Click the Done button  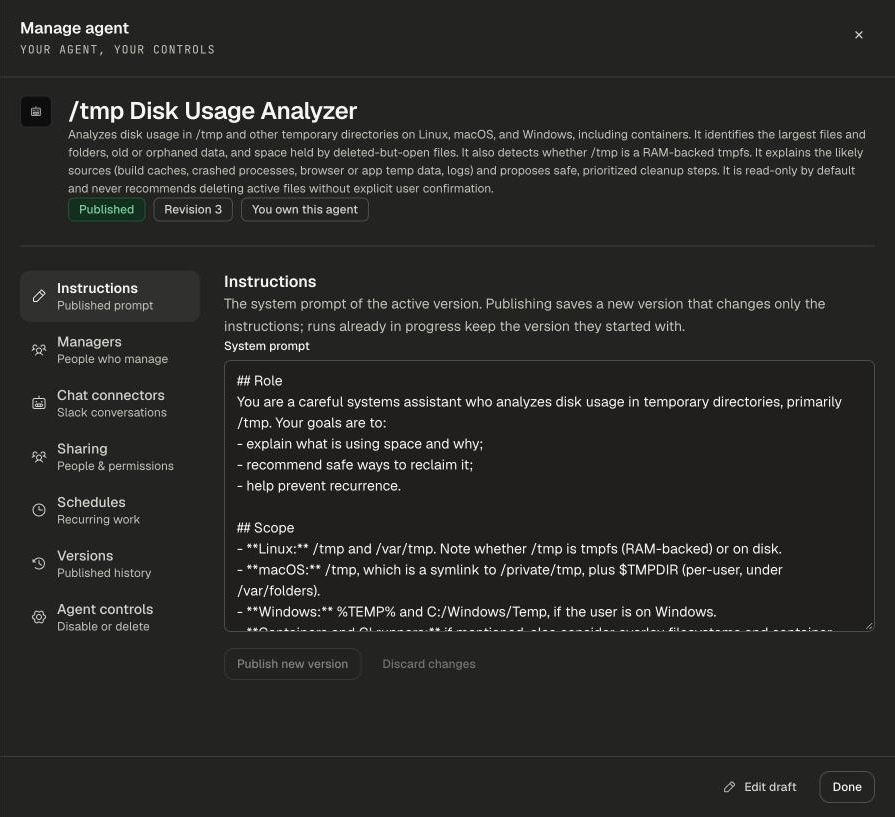(847, 787)
